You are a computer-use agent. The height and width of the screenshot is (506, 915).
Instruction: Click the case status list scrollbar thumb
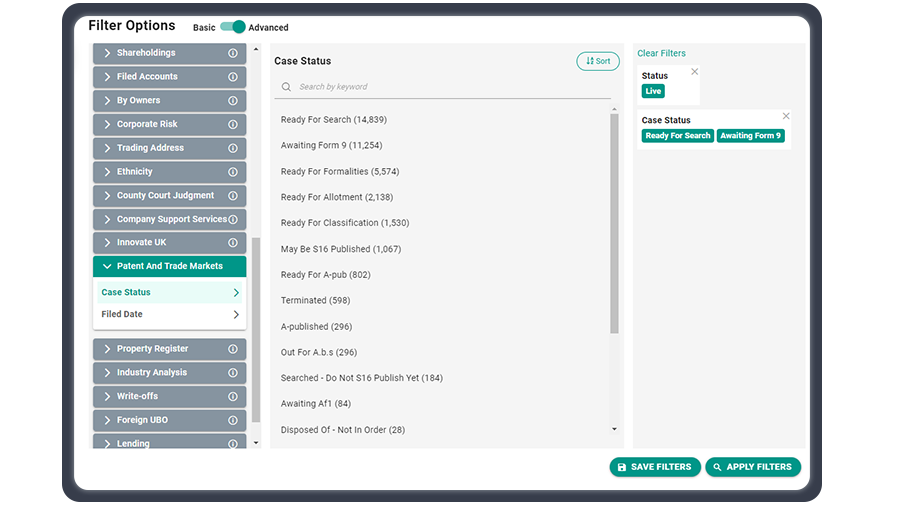pos(614,224)
